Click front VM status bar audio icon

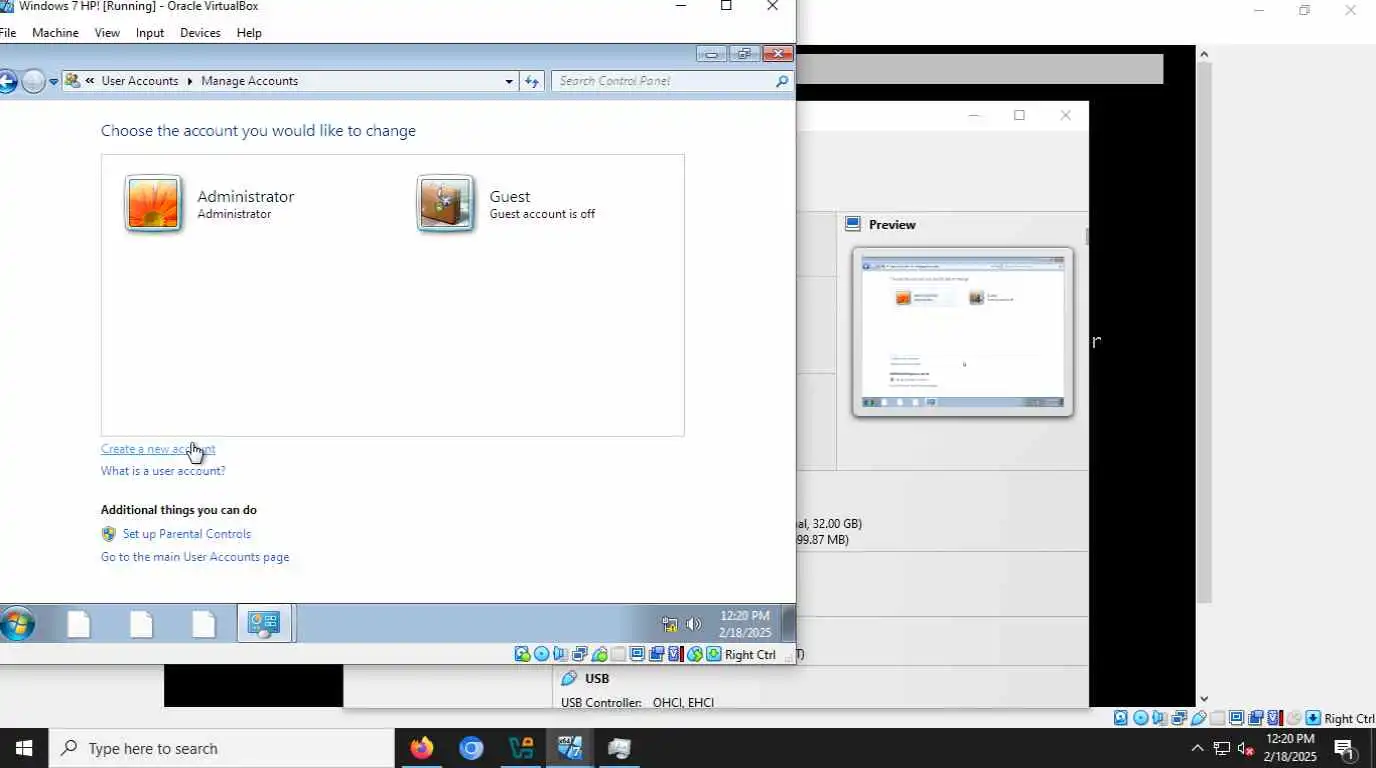[560, 654]
